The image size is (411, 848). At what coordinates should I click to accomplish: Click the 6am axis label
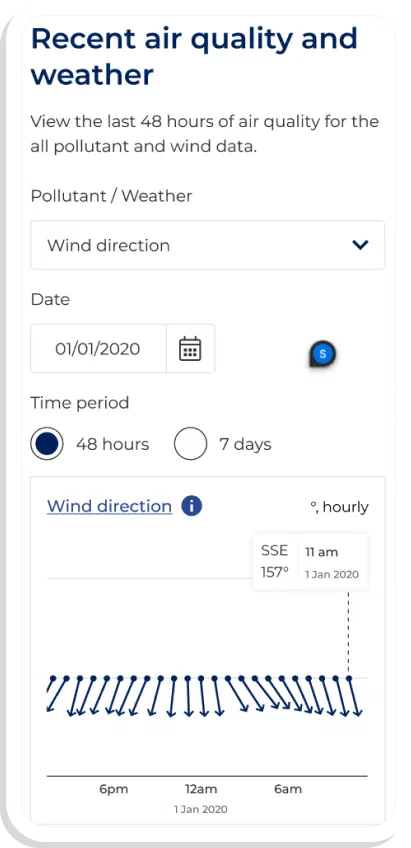(288, 789)
